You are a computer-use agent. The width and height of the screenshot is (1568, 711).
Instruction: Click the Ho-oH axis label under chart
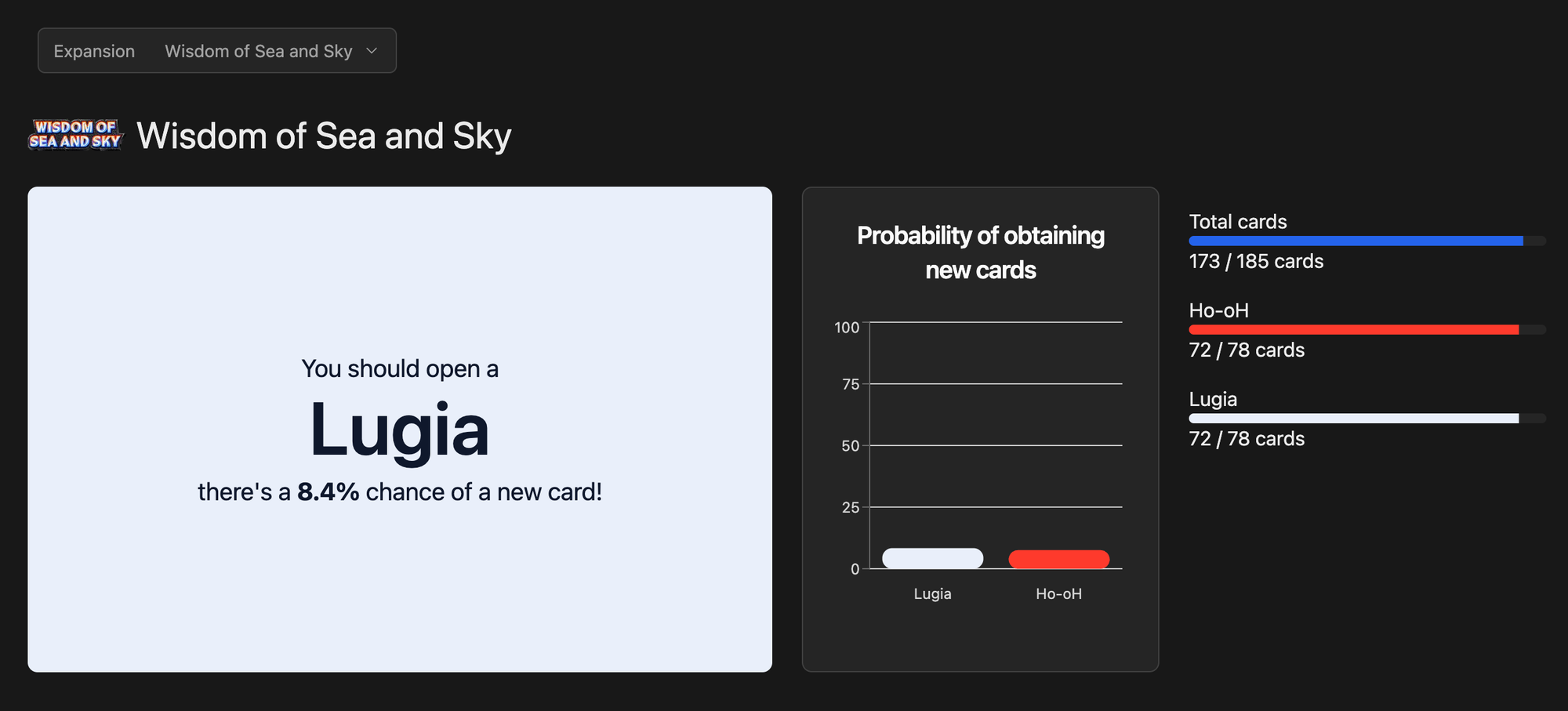coord(1058,594)
